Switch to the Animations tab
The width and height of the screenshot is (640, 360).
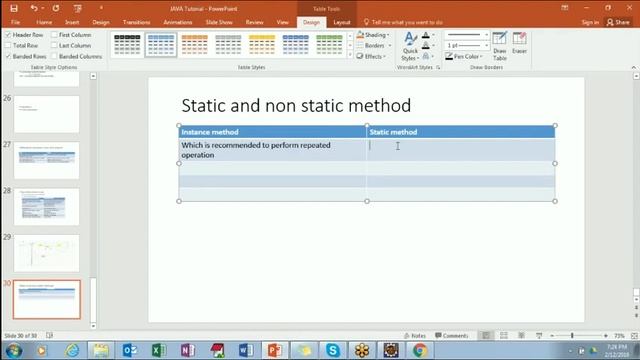point(178,22)
